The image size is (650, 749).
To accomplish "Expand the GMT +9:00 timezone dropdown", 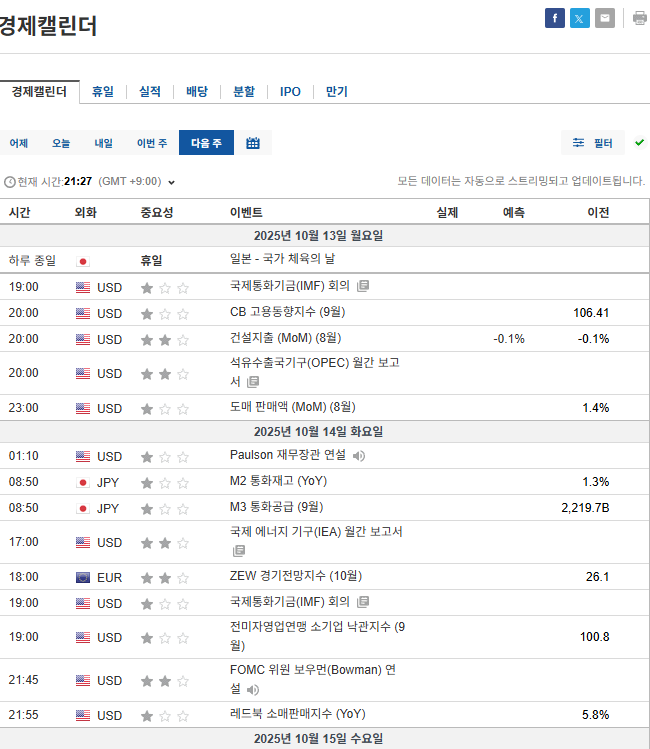I will pyautogui.click(x=171, y=182).
